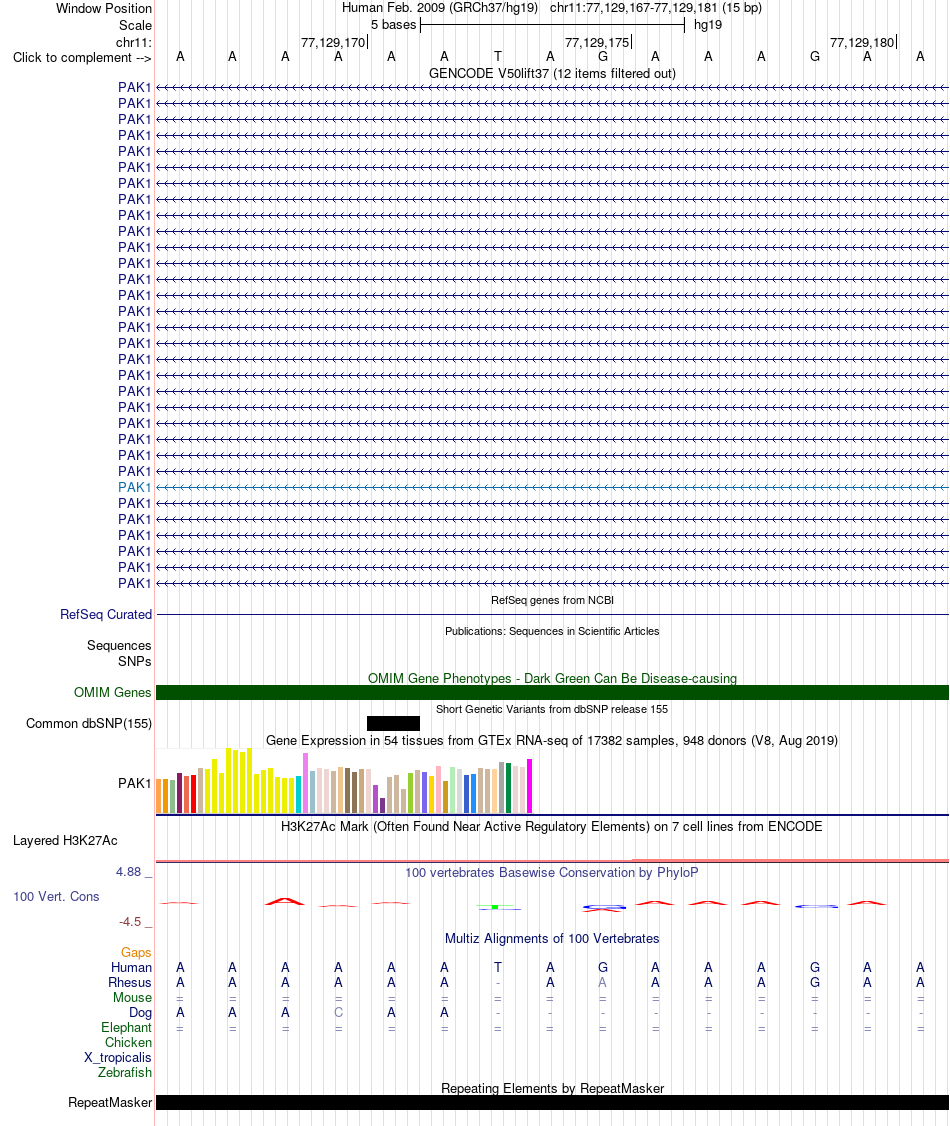Open the GTEx Gene Expression track title

[551, 740]
